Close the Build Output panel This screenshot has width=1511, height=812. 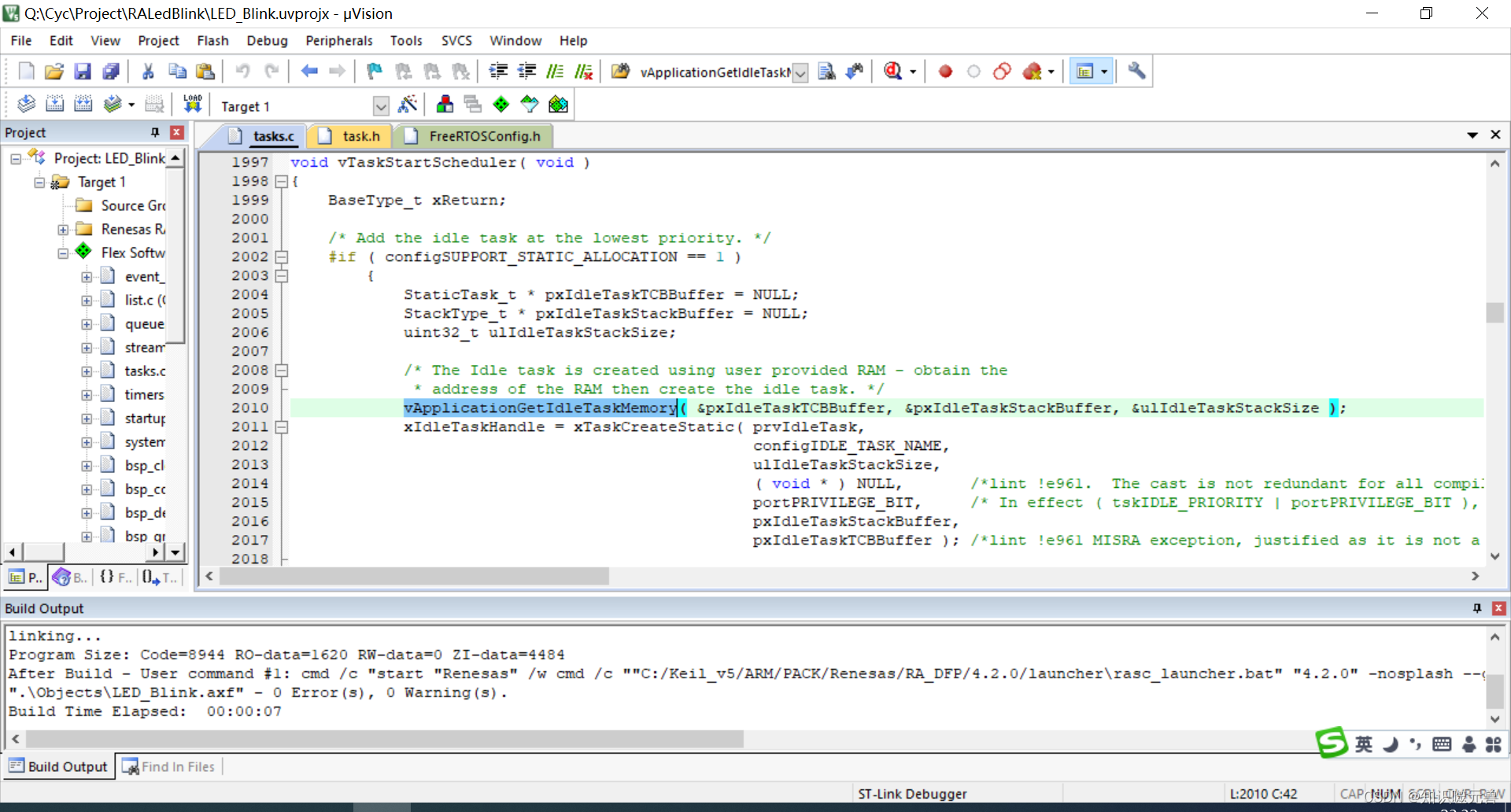[1499, 608]
